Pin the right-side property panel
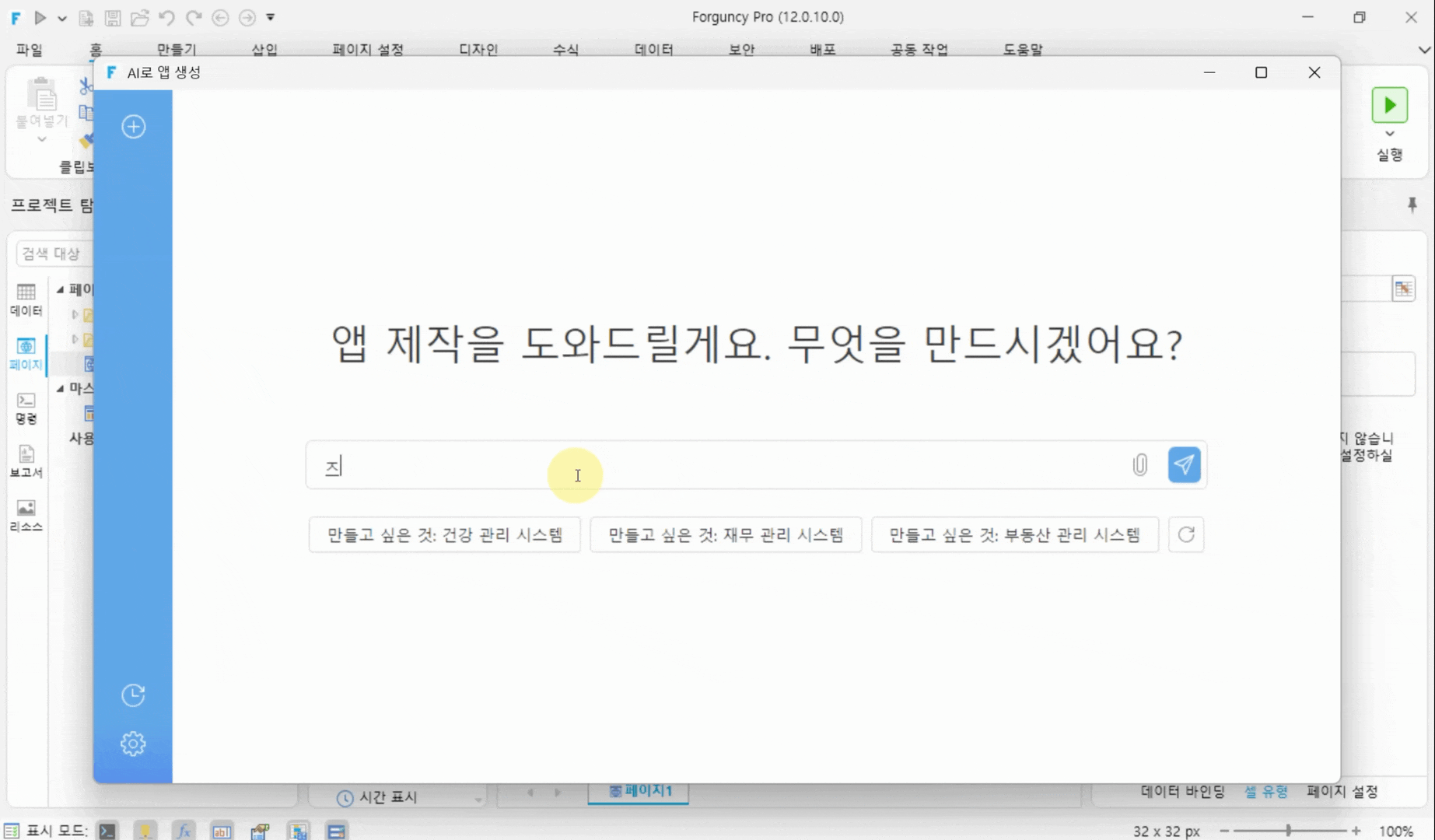The height and width of the screenshot is (840, 1435). click(1412, 205)
